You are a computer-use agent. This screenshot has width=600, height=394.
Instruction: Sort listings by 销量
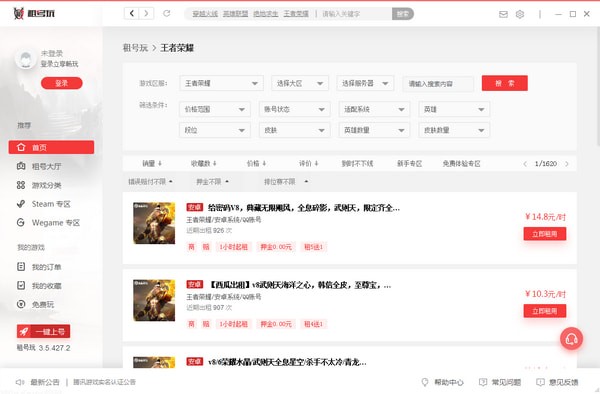click(152, 163)
